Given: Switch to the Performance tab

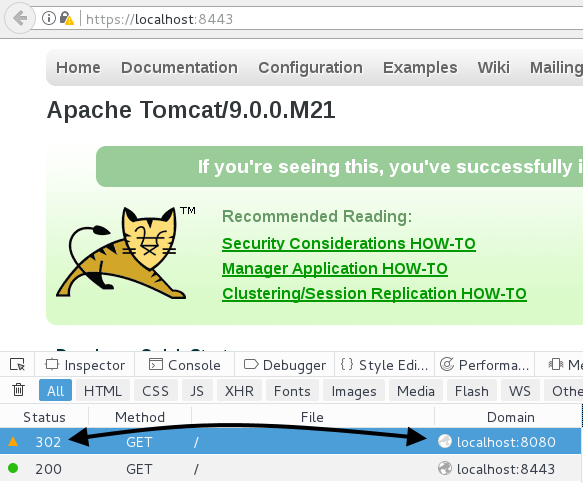Looking at the screenshot, I should [484, 365].
